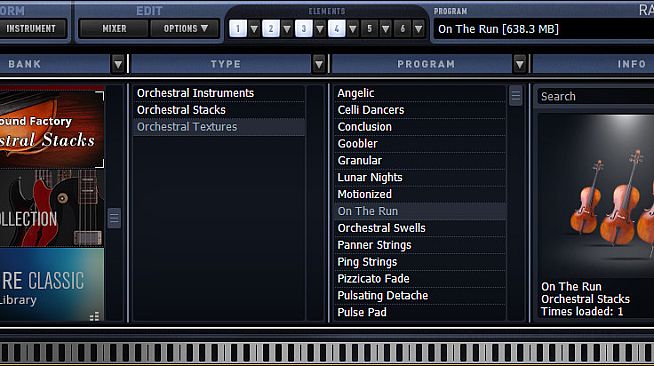The width and height of the screenshot is (654, 366).
Task: Toggle element 6 button
Action: tap(402, 29)
